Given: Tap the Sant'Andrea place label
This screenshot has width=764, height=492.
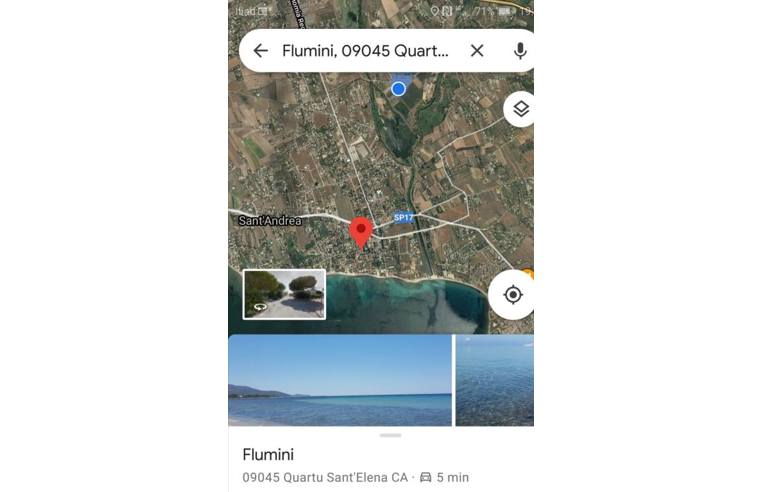Looking at the screenshot, I should 270,221.
